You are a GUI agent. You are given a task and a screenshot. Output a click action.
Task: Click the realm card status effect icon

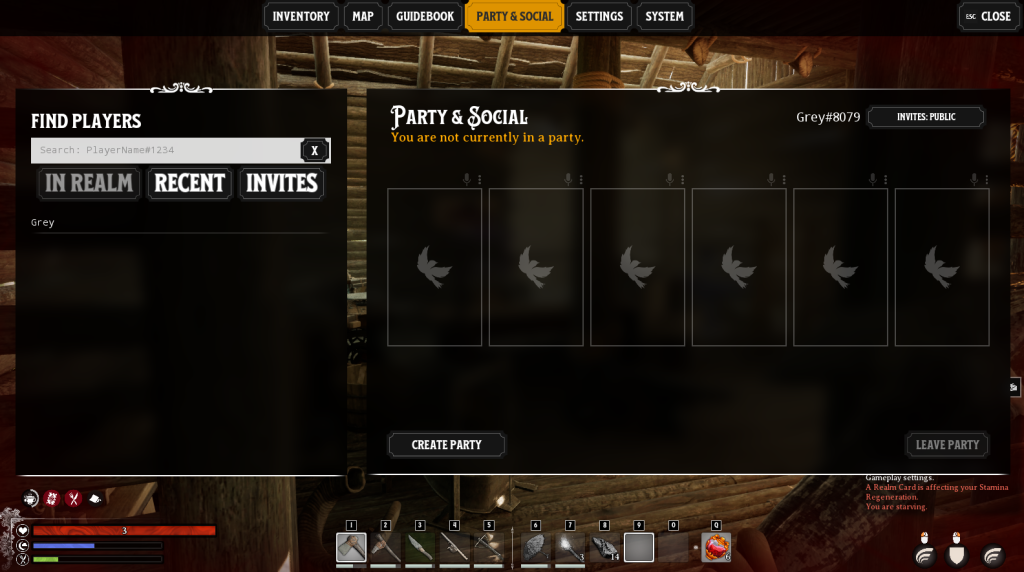[x=52, y=499]
